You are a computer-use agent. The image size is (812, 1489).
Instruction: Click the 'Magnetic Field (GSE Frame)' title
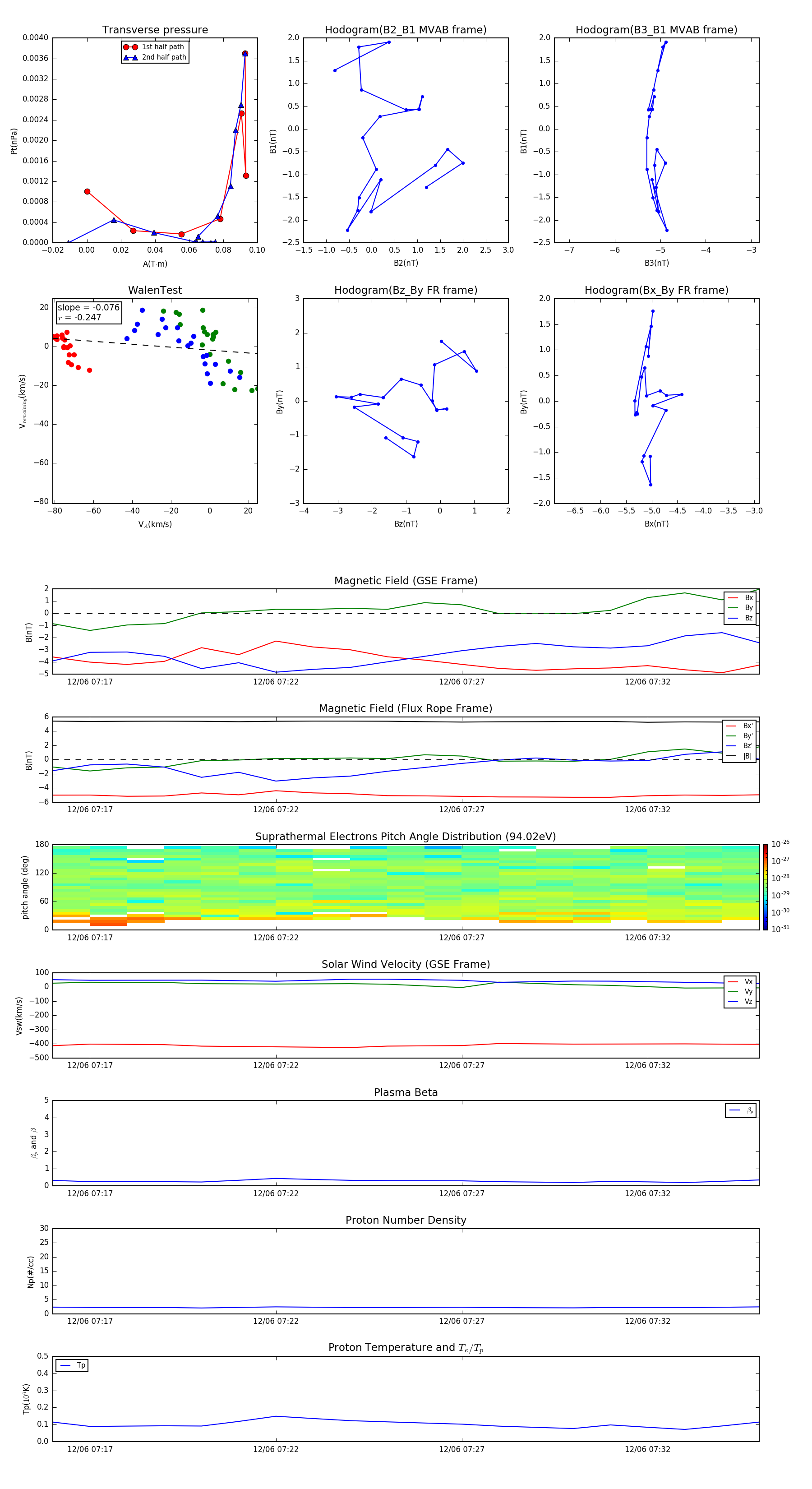(x=406, y=581)
